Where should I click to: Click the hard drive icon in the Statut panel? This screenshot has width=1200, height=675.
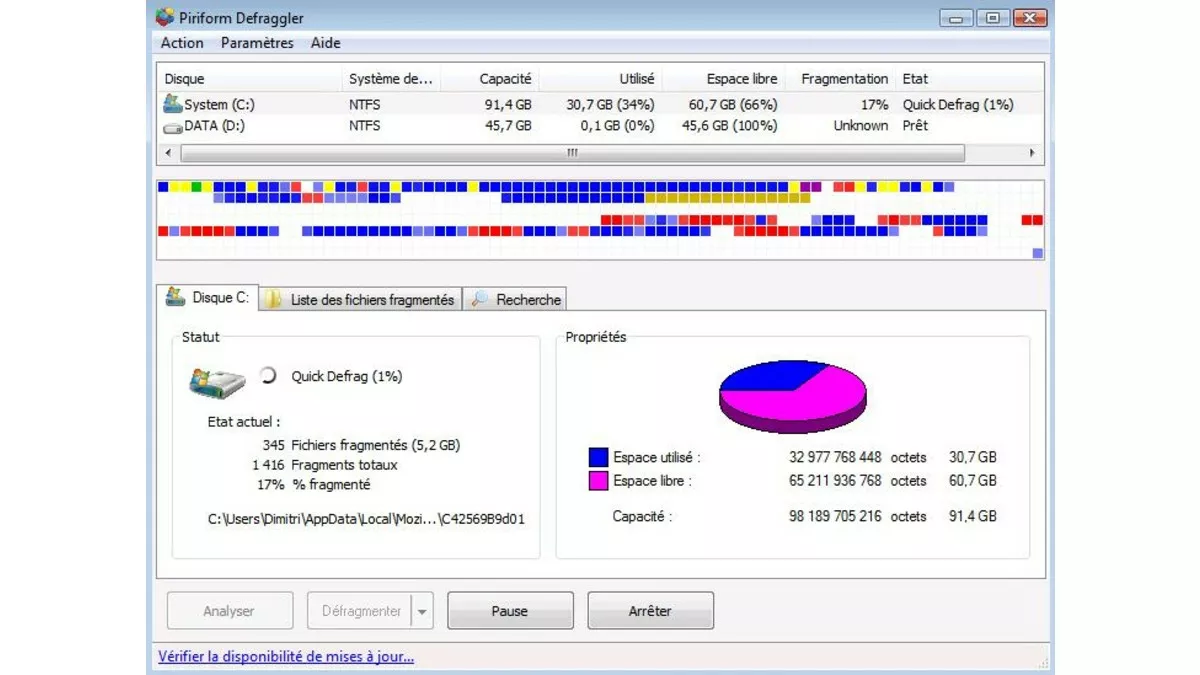point(217,383)
